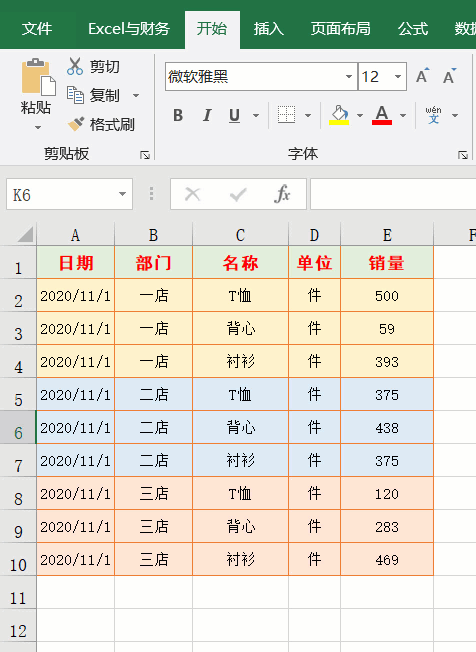This screenshot has height=652, width=476.
Task: Toggle Italic formatting
Action: tap(207, 115)
